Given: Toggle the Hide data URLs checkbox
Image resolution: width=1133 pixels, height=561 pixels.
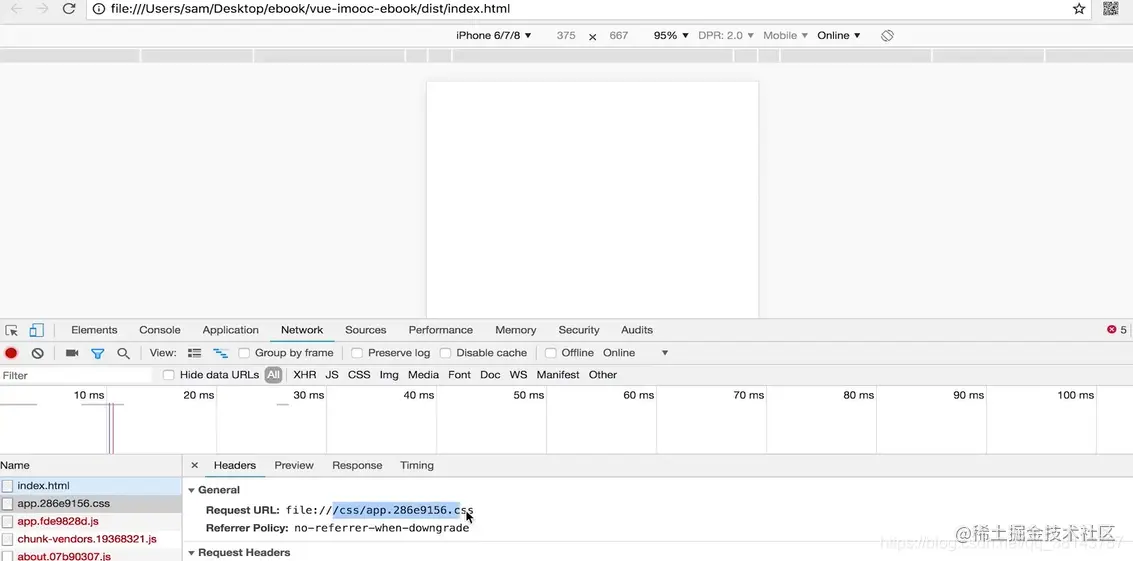Looking at the screenshot, I should coord(168,374).
